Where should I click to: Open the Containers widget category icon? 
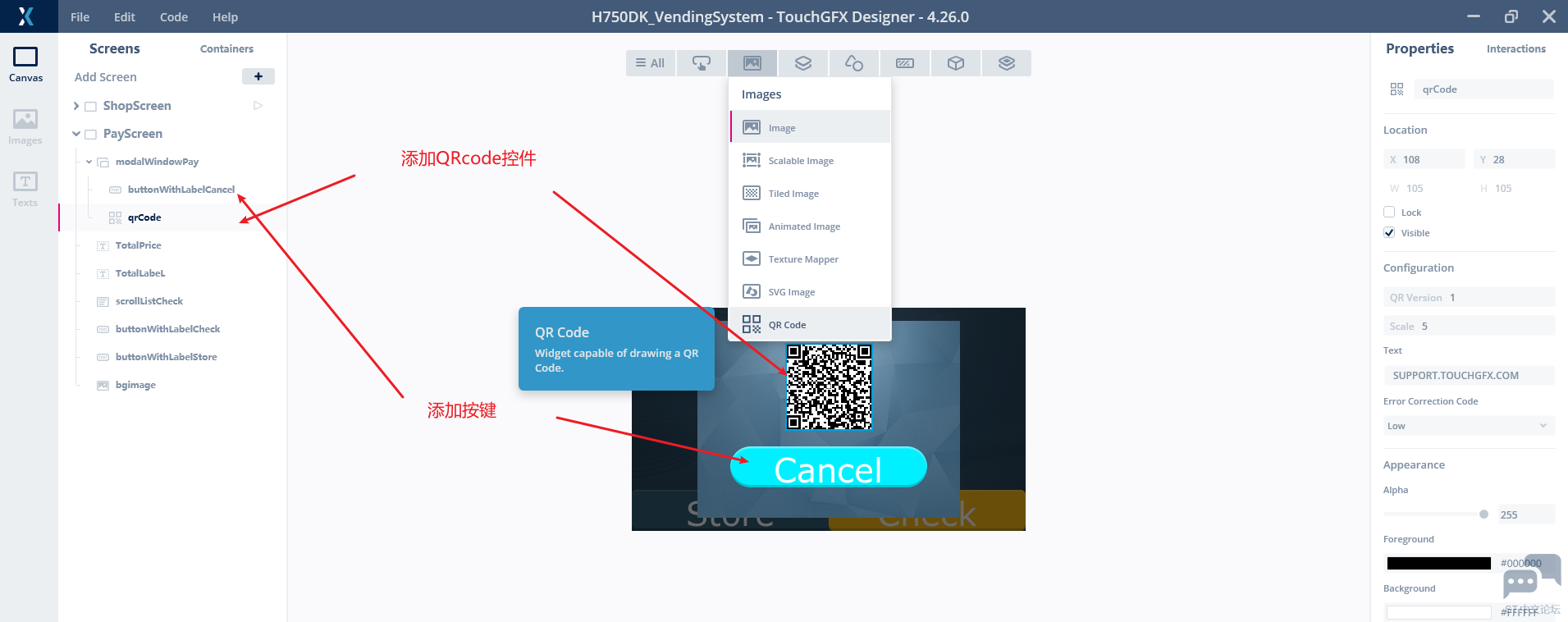(803, 63)
